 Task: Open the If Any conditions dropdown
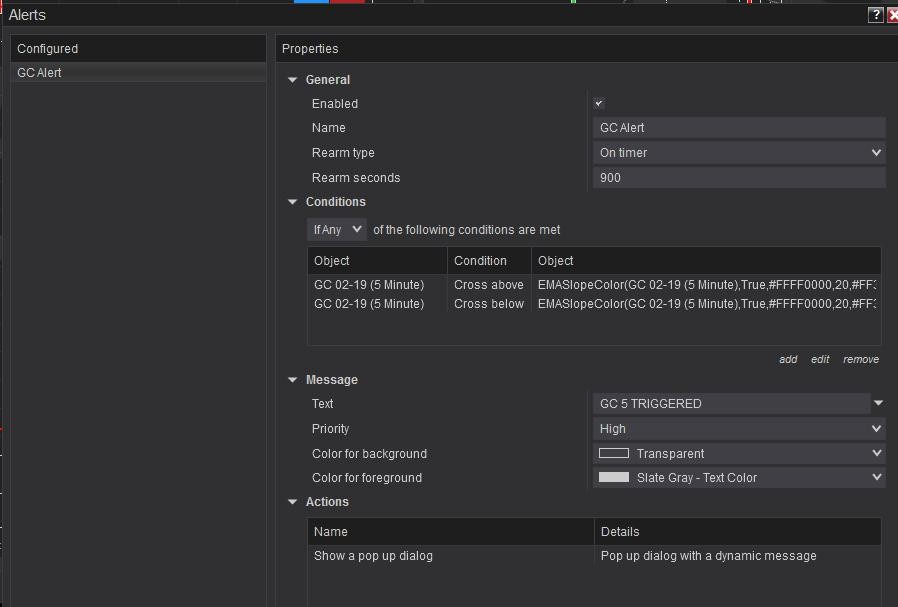(337, 230)
